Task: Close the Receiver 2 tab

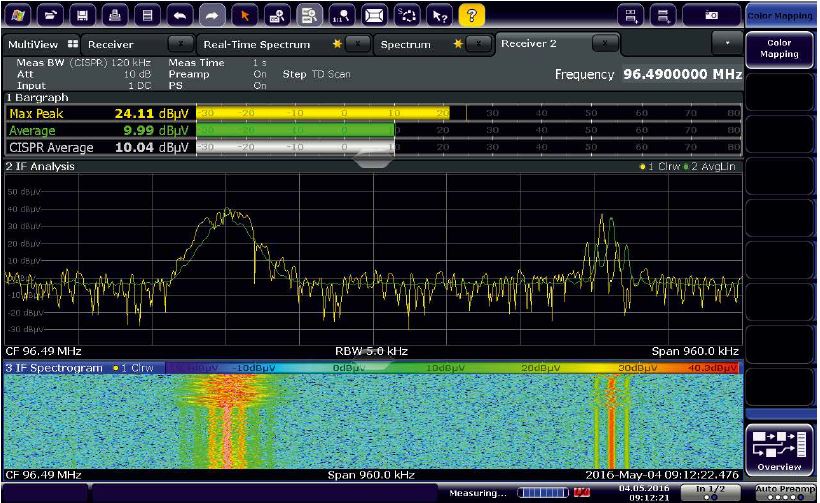Action: coord(603,45)
